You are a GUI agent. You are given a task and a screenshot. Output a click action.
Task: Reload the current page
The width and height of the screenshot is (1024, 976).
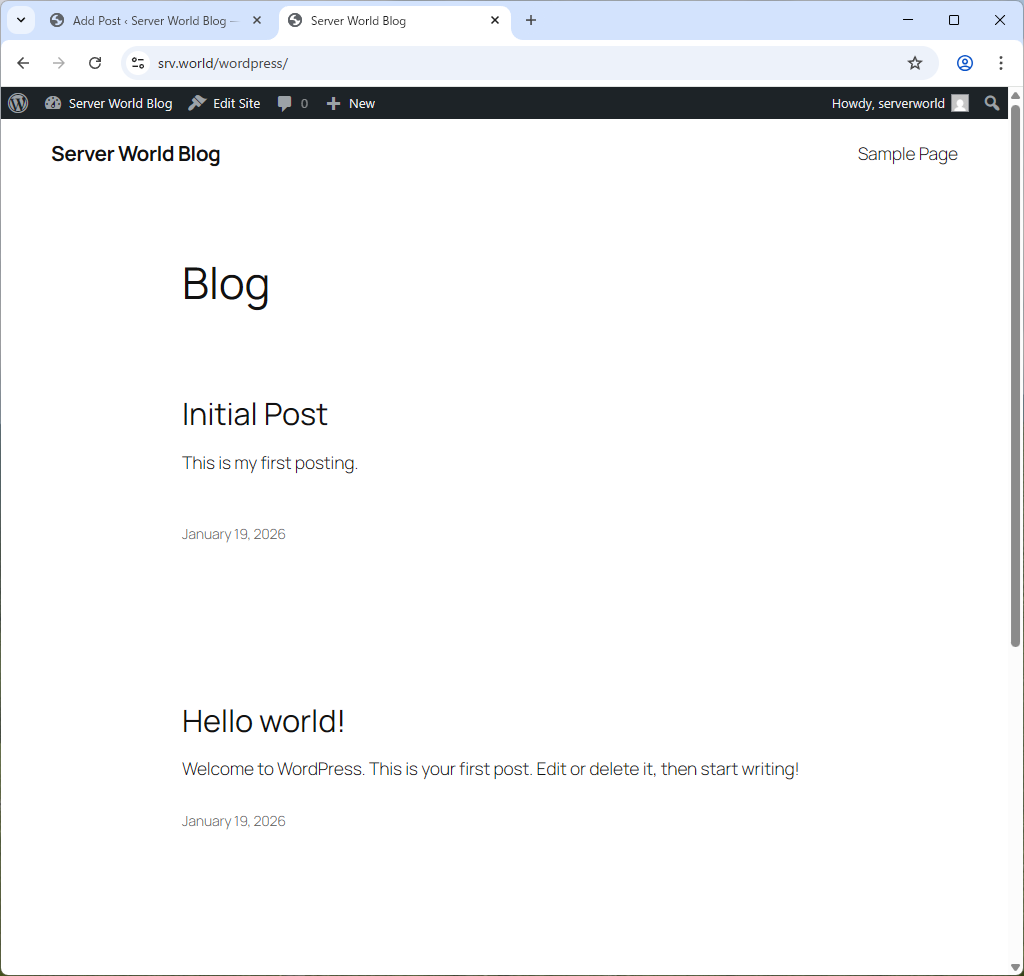coord(95,62)
